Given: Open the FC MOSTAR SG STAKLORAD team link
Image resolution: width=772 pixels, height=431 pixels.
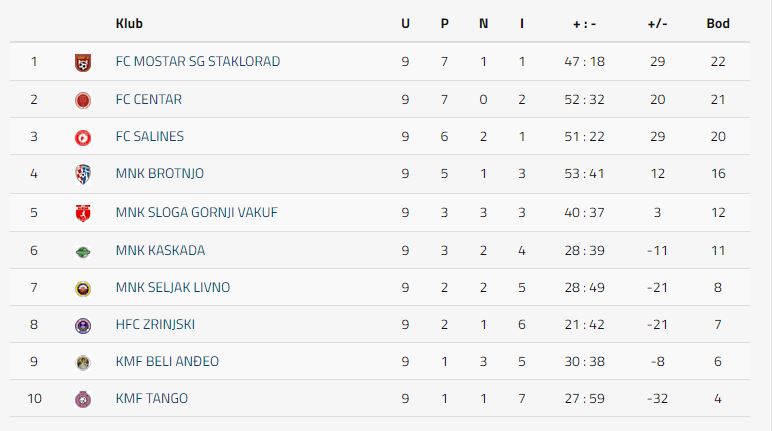Looking at the screenshot, I should tap(197, 62).
